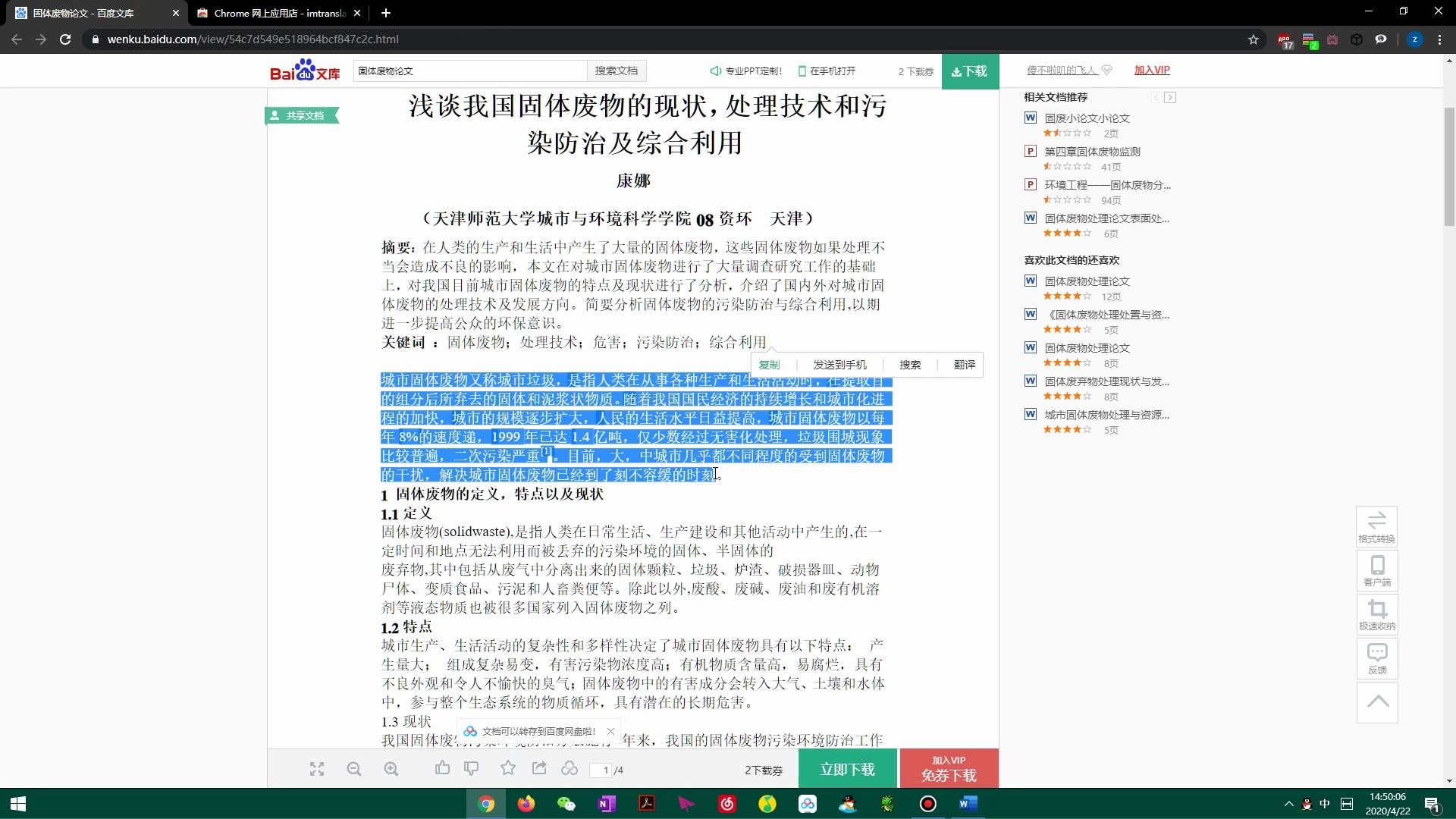Click the 翻译 (translate) option in popup
This screenshot has height=819, width=1456.
(x=962, y=365)
